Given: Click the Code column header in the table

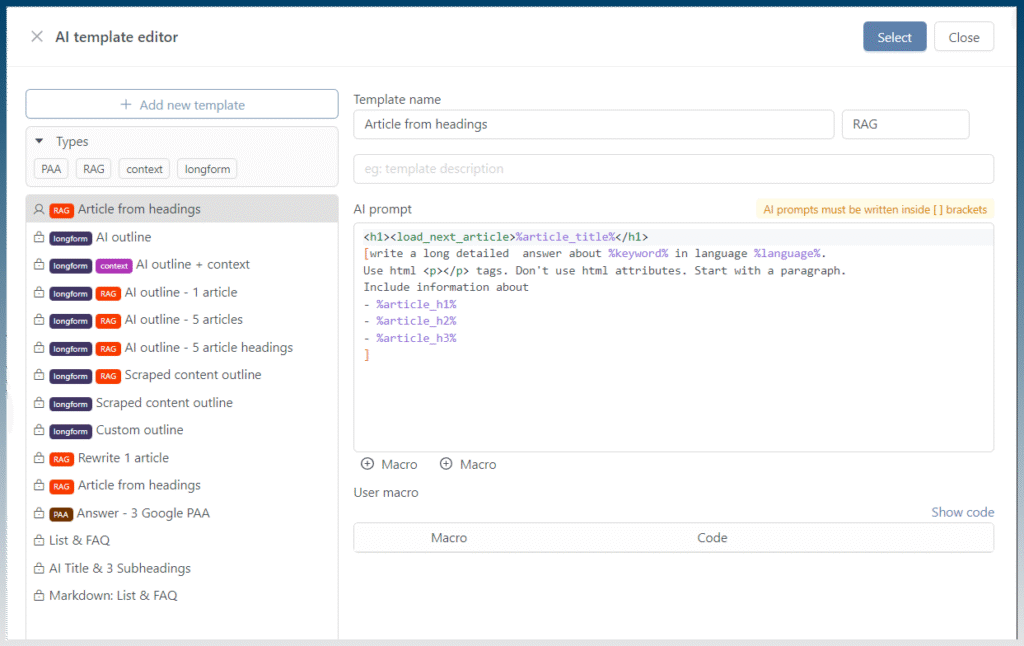Looking at the screenshot, I should coord(712,538).
